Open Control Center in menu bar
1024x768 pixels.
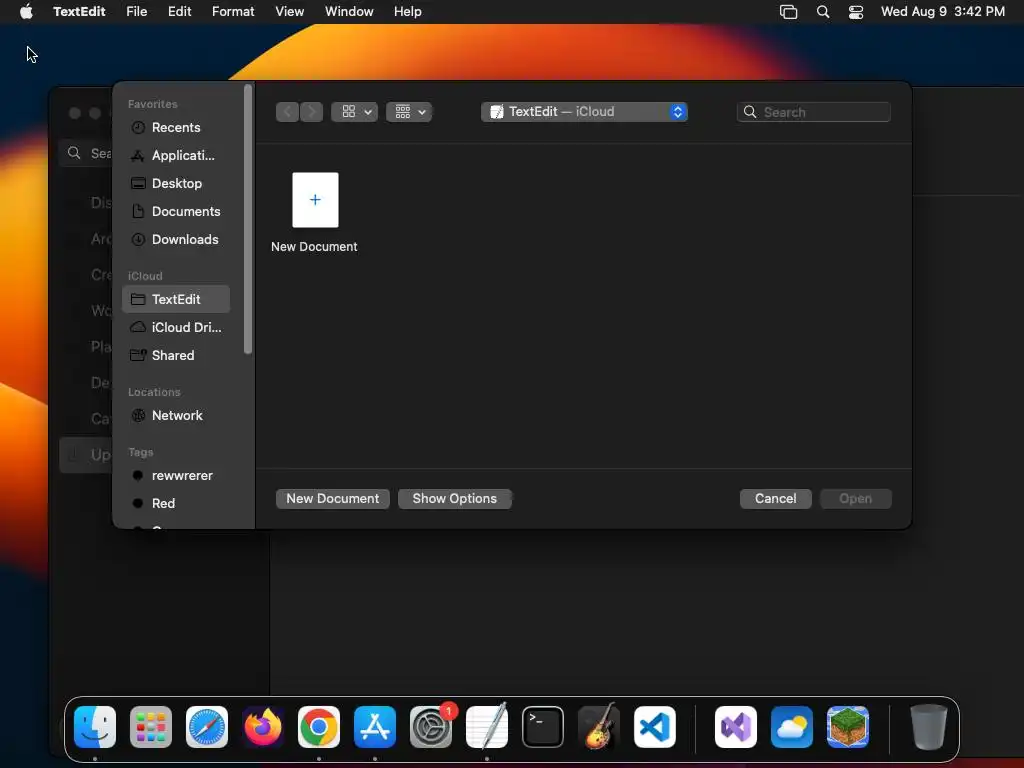pyautogui.click(x=856, y=11)
